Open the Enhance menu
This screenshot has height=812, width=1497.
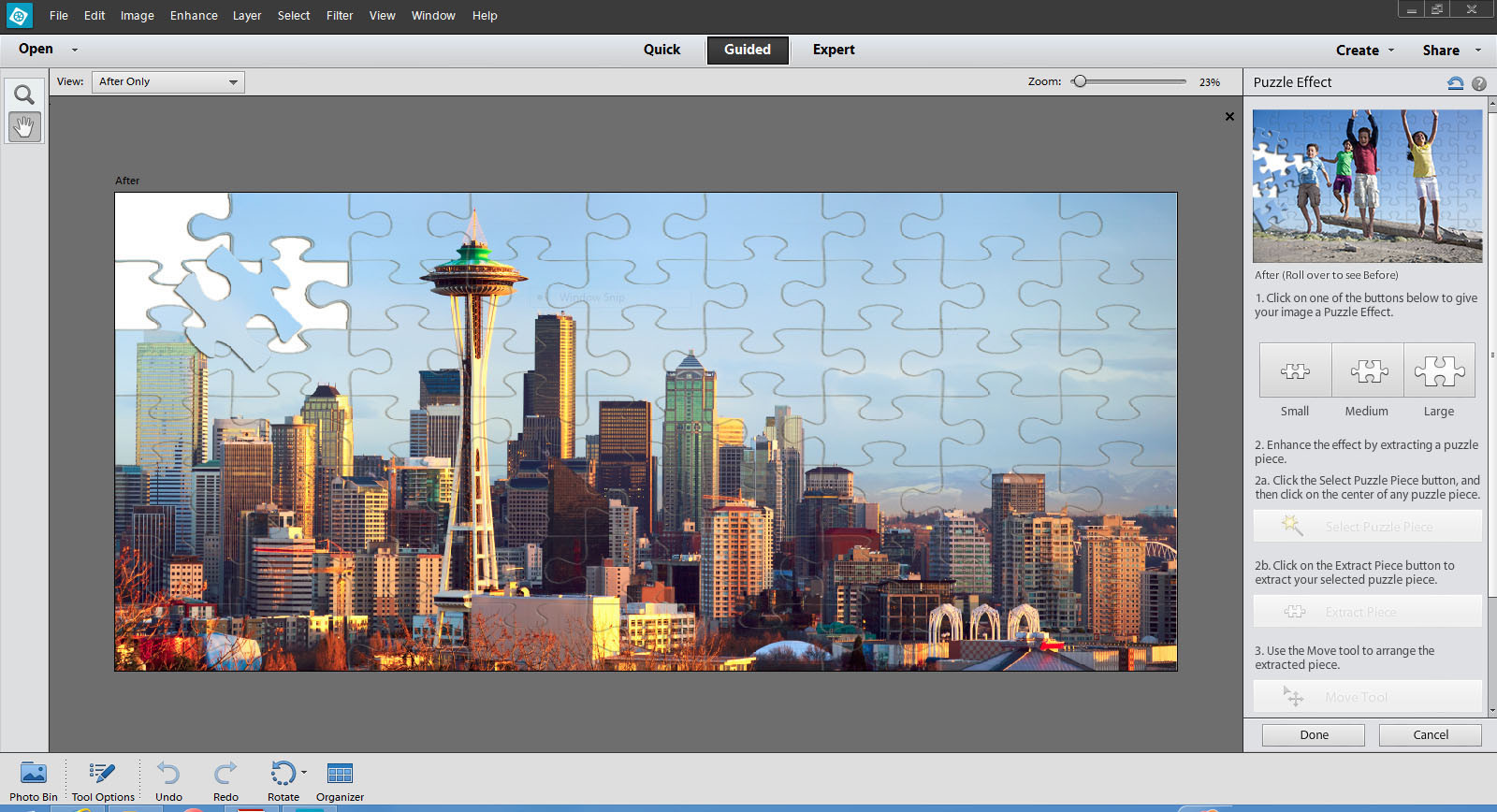(x=194, y=16)
